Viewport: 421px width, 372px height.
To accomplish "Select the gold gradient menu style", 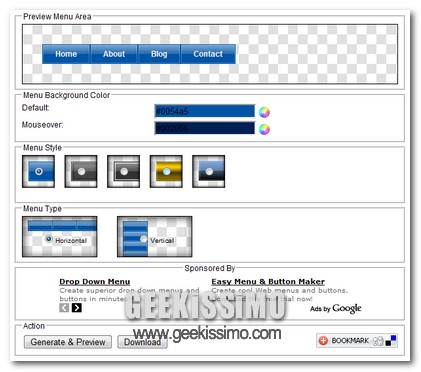I will 166,171.
